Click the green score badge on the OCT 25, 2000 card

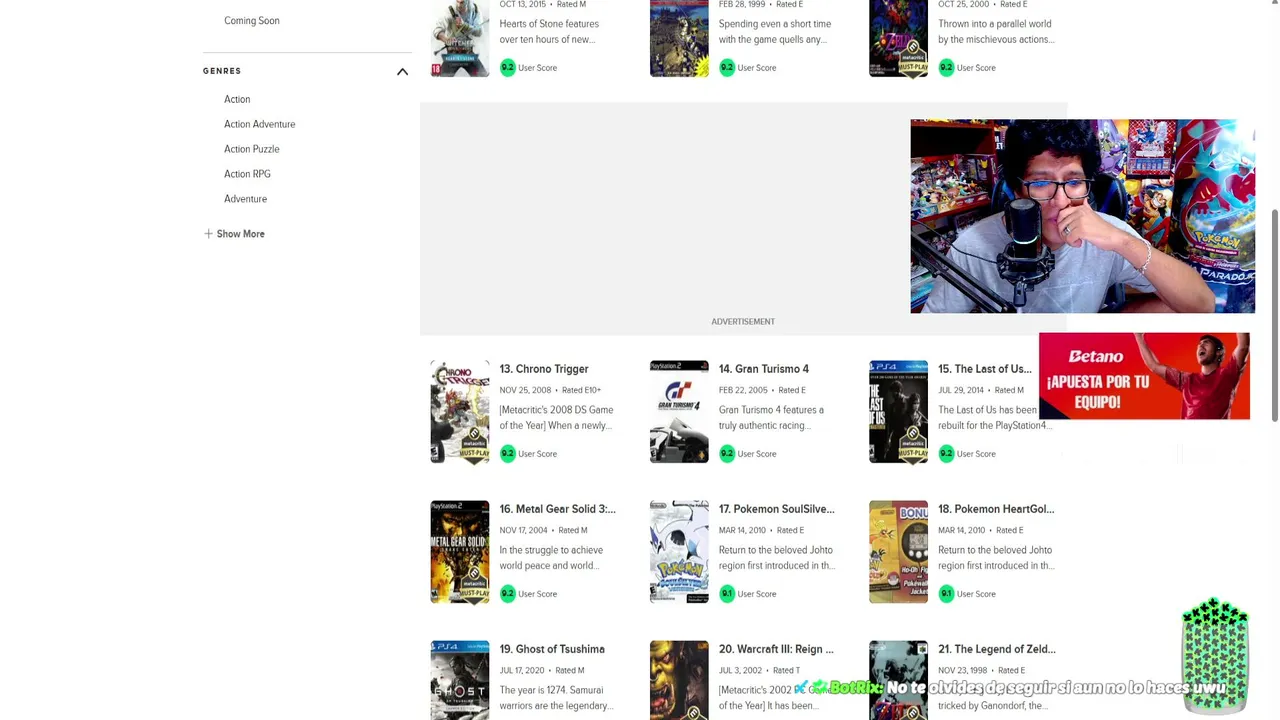point(946,68)
